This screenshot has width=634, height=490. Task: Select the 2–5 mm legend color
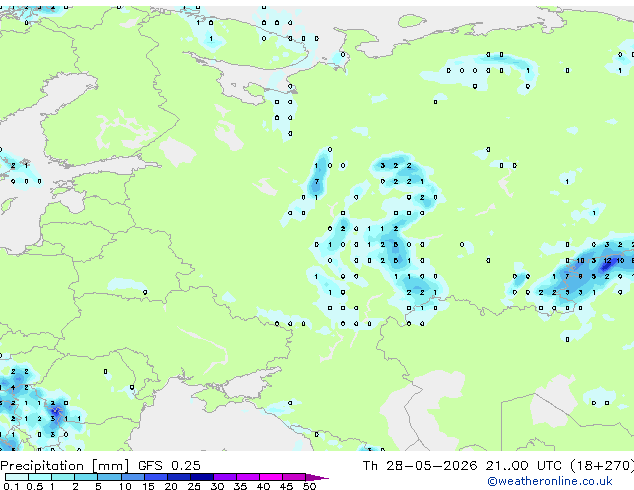[86, 477]
